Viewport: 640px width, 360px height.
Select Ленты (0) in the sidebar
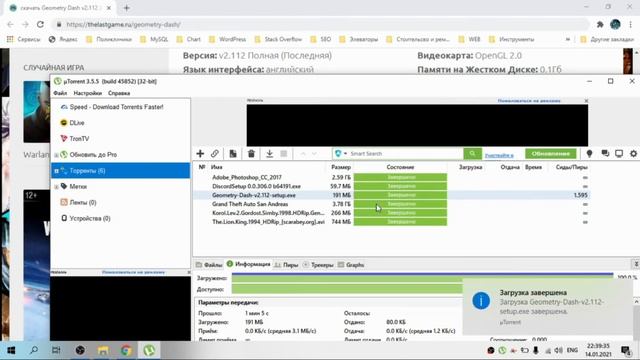pos(83,202)
